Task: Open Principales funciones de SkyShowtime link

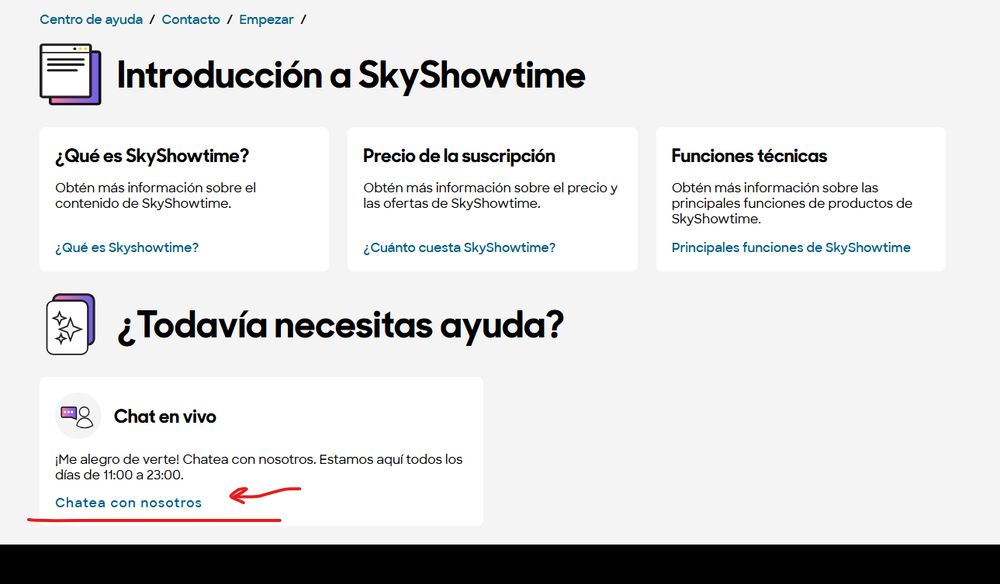Action: 791,247
